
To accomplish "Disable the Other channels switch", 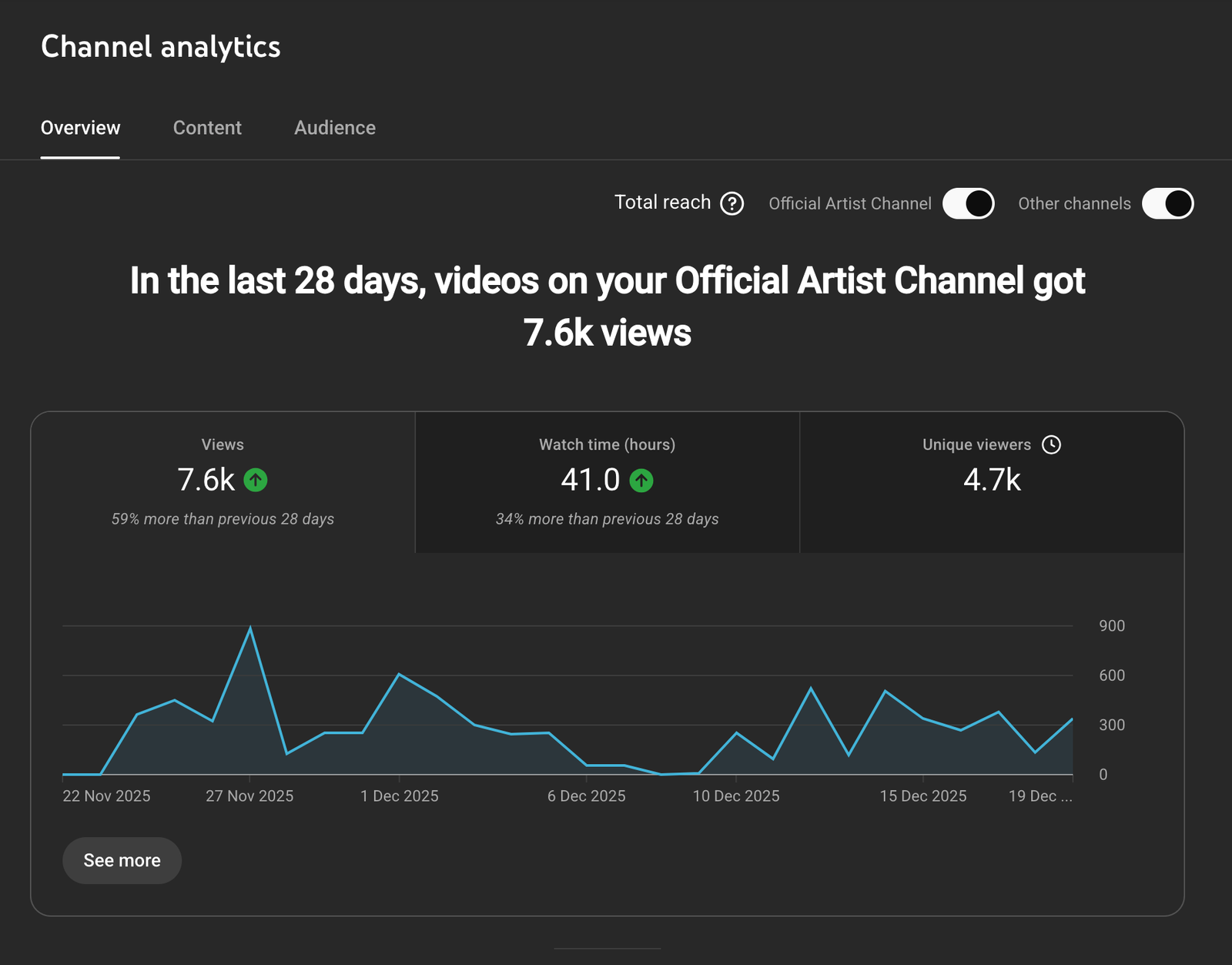I will click(x=1167, y=203).
